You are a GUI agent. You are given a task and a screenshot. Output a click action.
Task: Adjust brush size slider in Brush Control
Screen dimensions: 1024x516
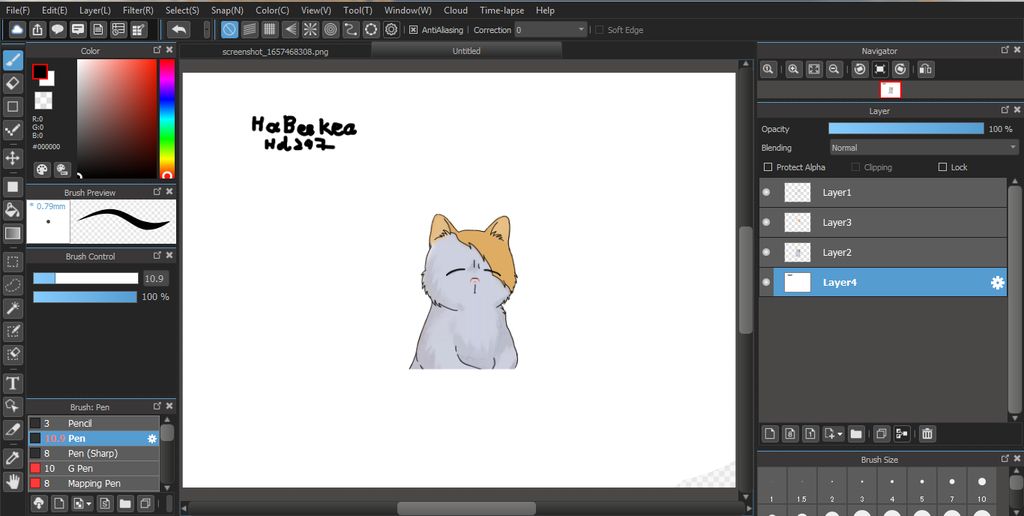86,278
